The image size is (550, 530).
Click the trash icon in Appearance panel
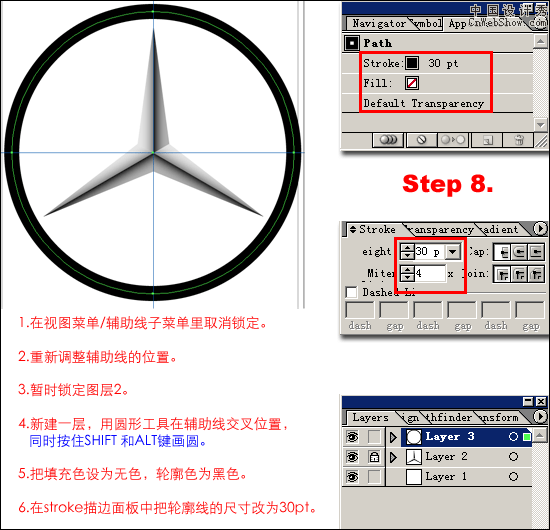[x=519, y=140]
